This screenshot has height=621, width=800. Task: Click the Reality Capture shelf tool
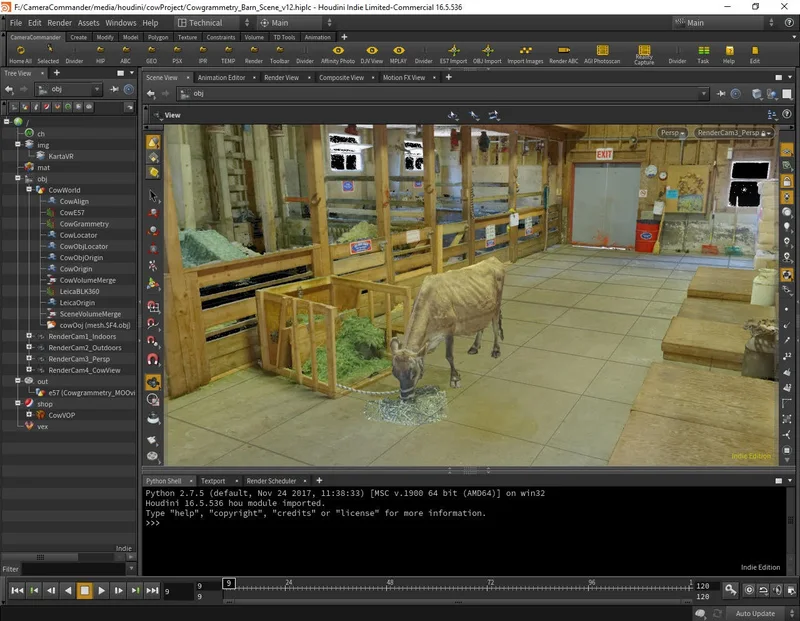[644, 54]
